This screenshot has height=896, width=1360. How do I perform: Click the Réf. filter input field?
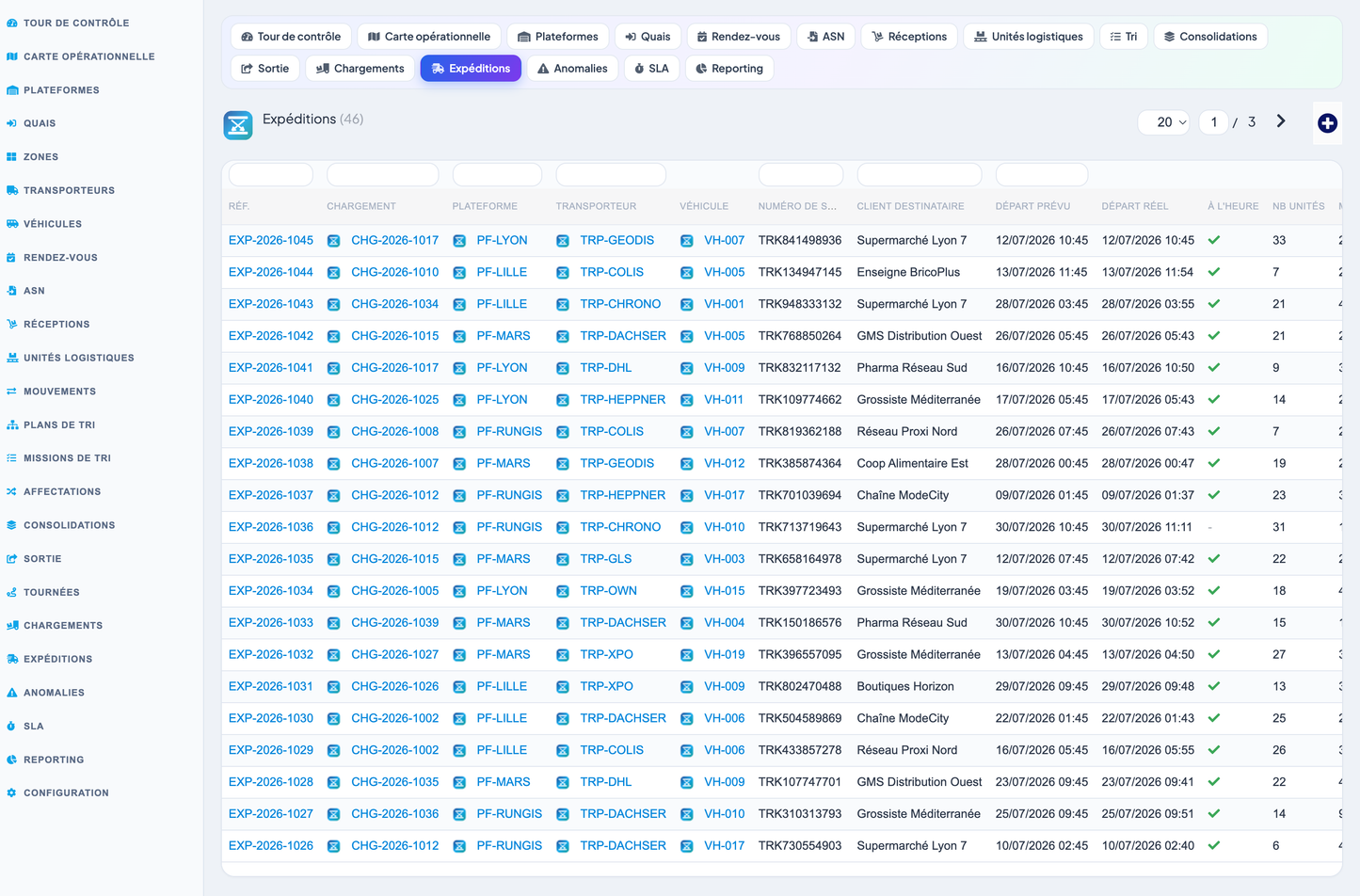pos(271,174)
